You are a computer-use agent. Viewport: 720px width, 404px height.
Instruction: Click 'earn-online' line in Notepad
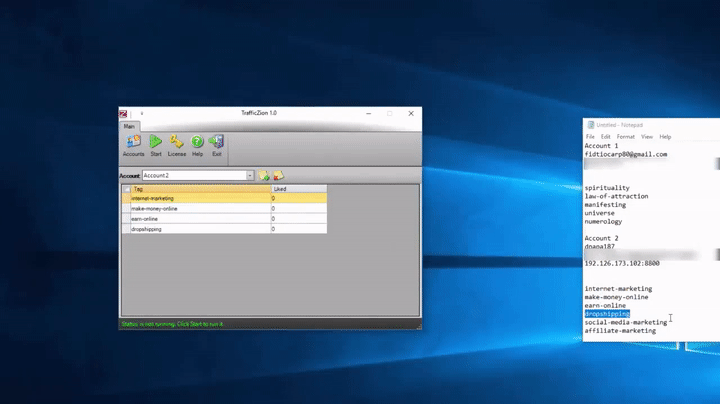click(605, 305)
